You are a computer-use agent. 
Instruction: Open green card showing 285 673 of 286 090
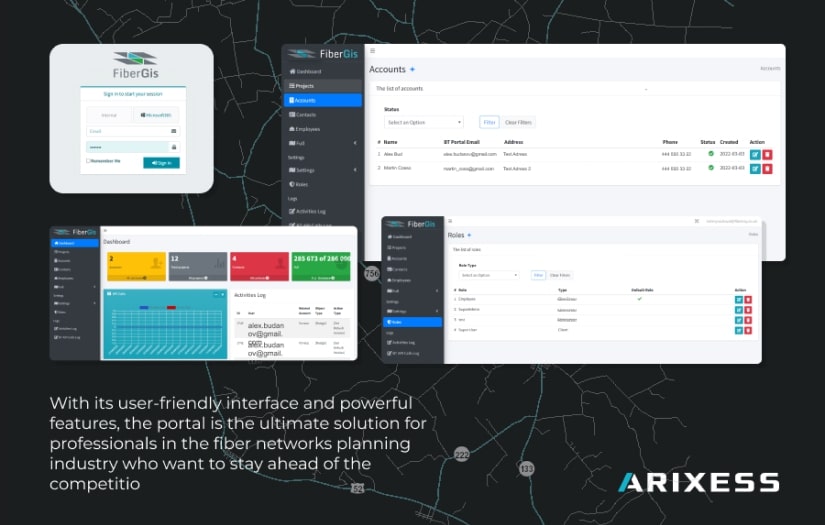point(321,266)
